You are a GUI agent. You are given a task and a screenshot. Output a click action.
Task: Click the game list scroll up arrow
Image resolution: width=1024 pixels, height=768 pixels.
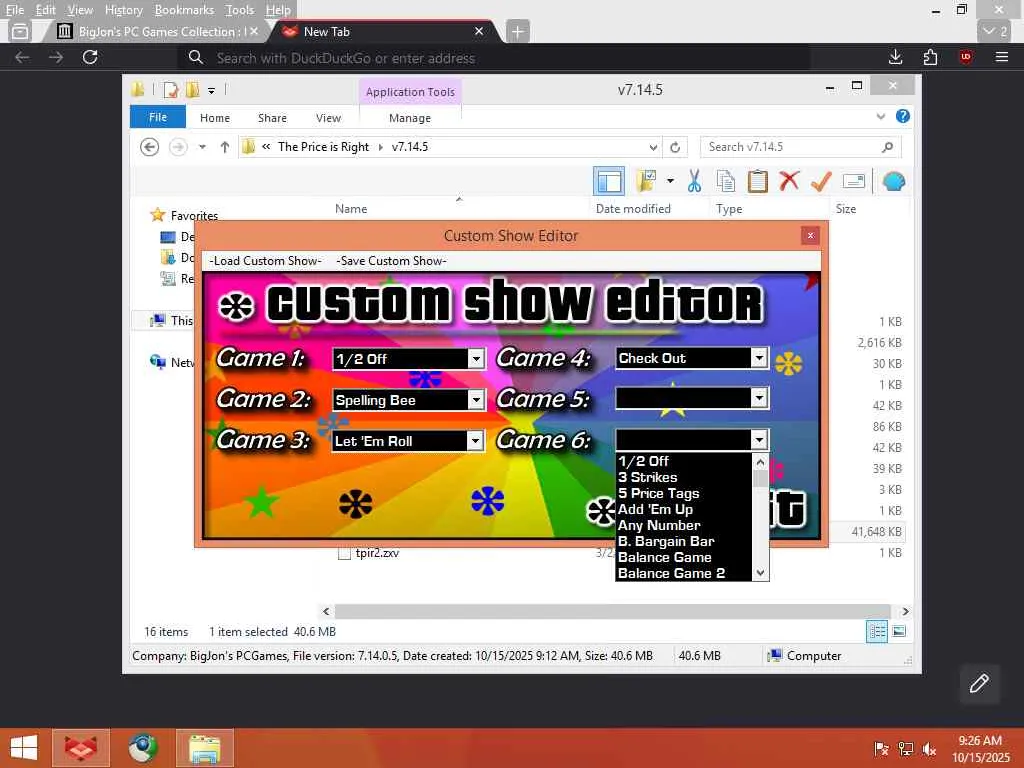pyautogui.click(x=760, y=462)
